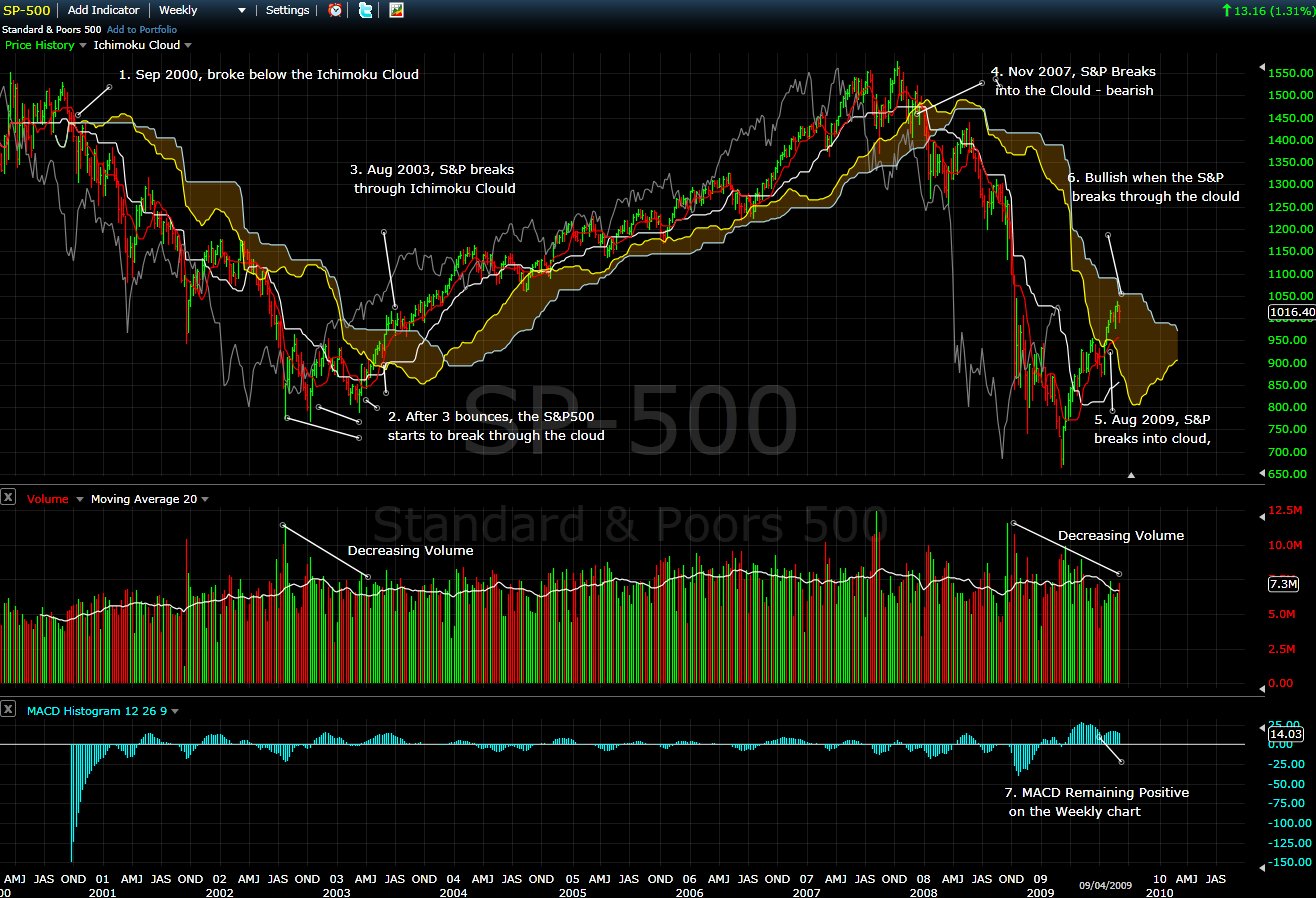The width and height of the screenshot is (1316, 898).
Task: Select the 'After 3 bounces' annotation text
Action: click(x=496, y=425)
